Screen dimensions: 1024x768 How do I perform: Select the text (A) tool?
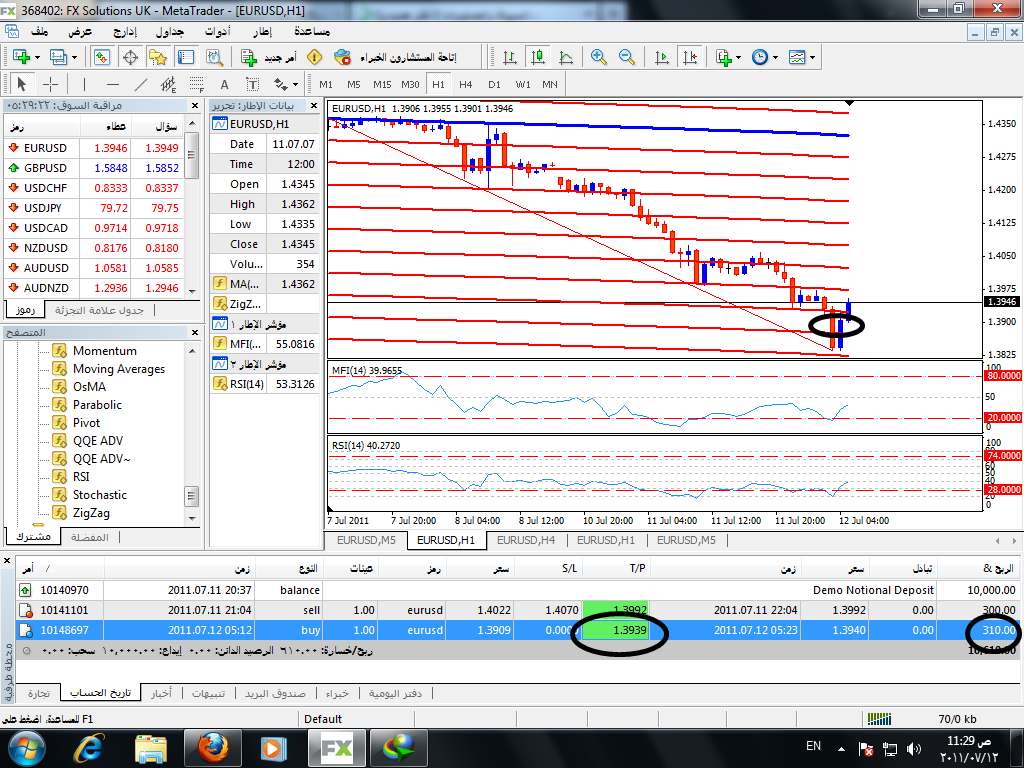tap(225, 84)
